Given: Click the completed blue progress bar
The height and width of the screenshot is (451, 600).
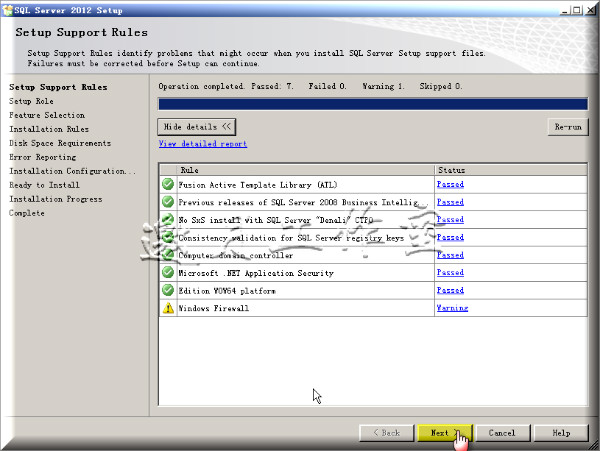Looking at the screenshot, I should coord(373,104).
